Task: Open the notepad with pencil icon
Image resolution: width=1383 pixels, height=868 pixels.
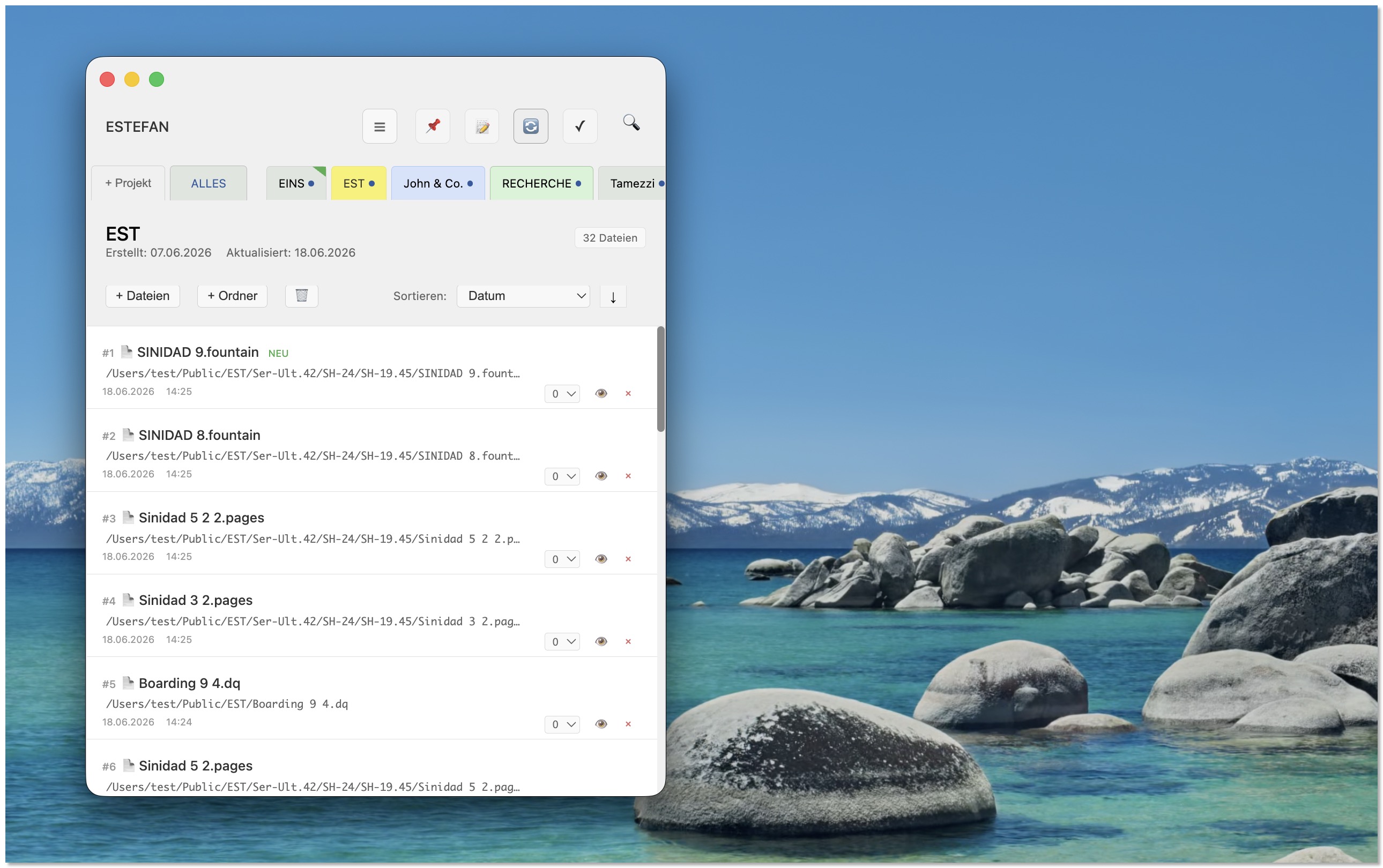Action: 482,126
